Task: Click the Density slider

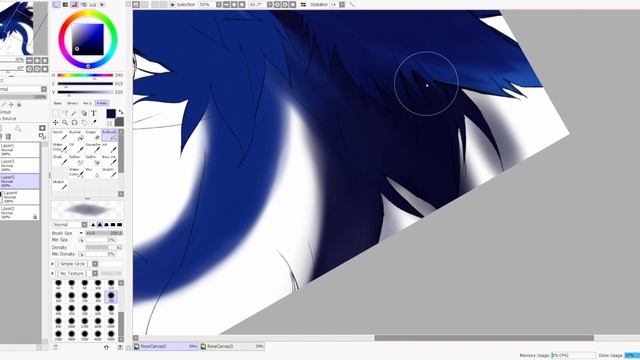Action: (x=104, y=247)
